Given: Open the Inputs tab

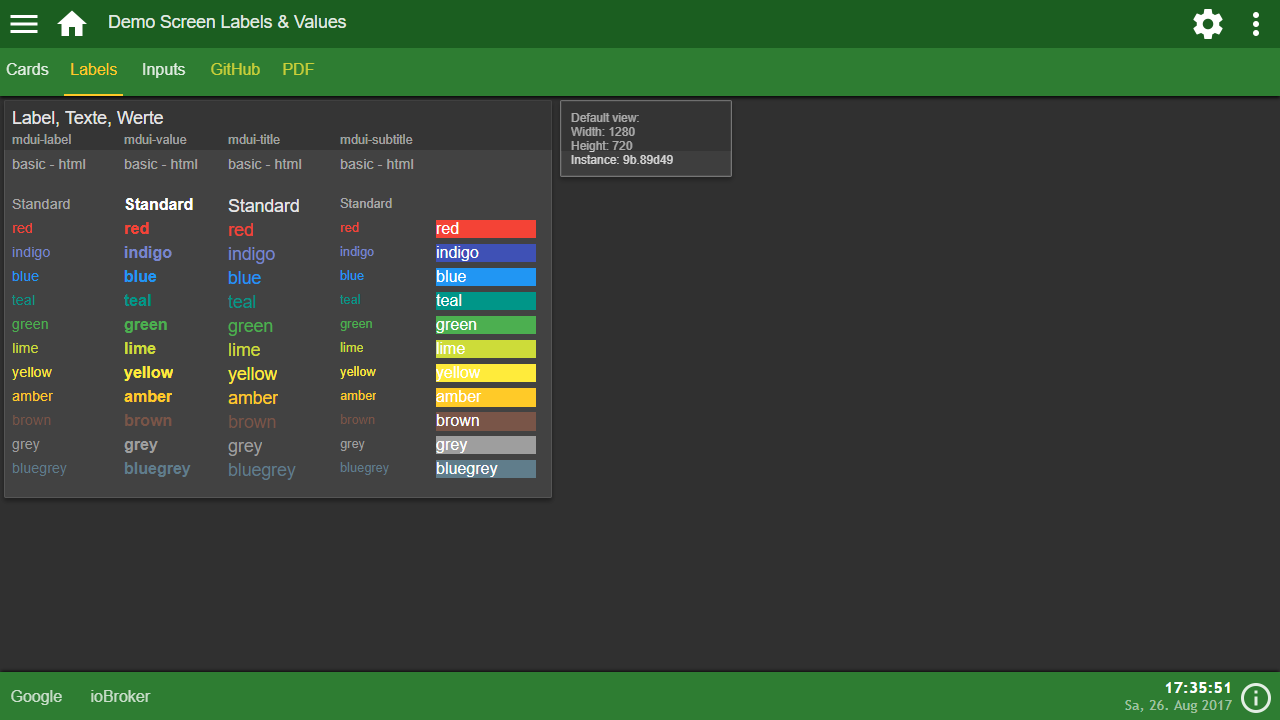Looking at the screenshot, I should [164, 70].
